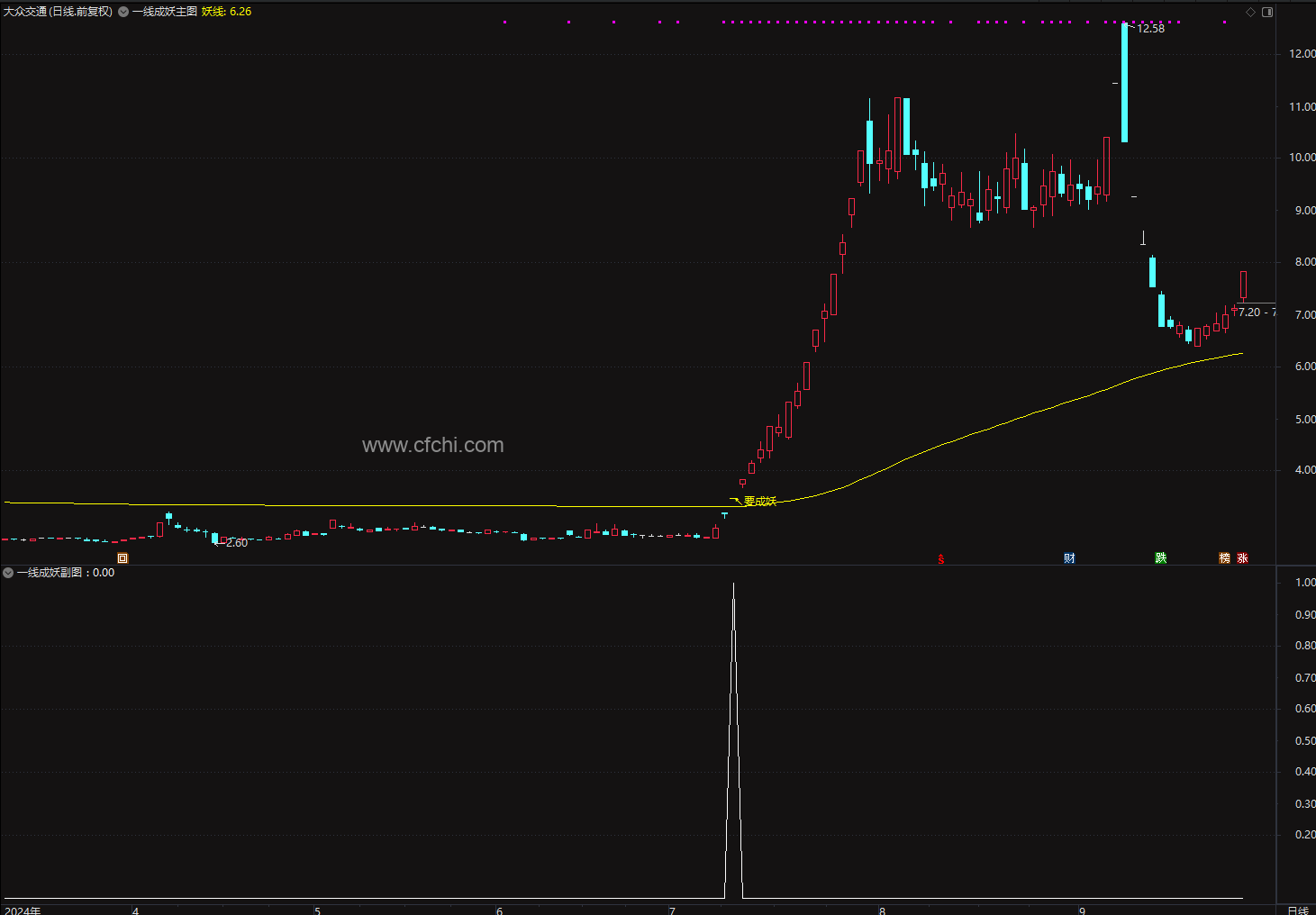Click the 12.00 price axis tick
This screenshot has width=1316, height=915.
1302,54
